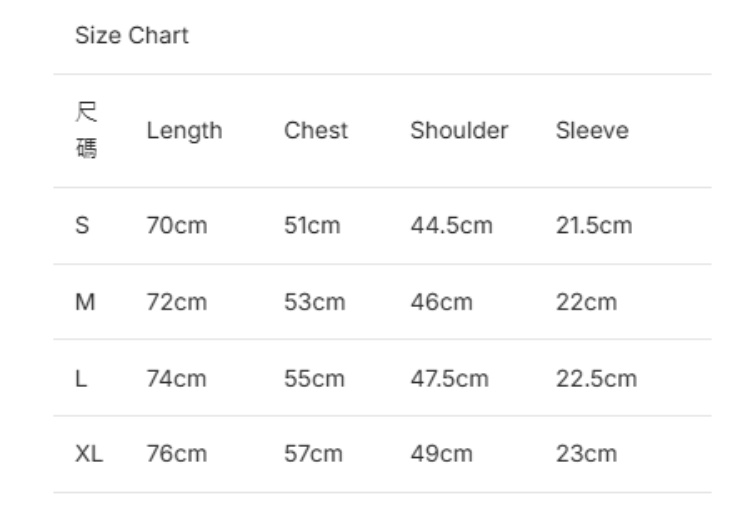This screenshot has width=750, height=525.
Task: Click the 51cm chest cell
Action: tap(312, 226)
